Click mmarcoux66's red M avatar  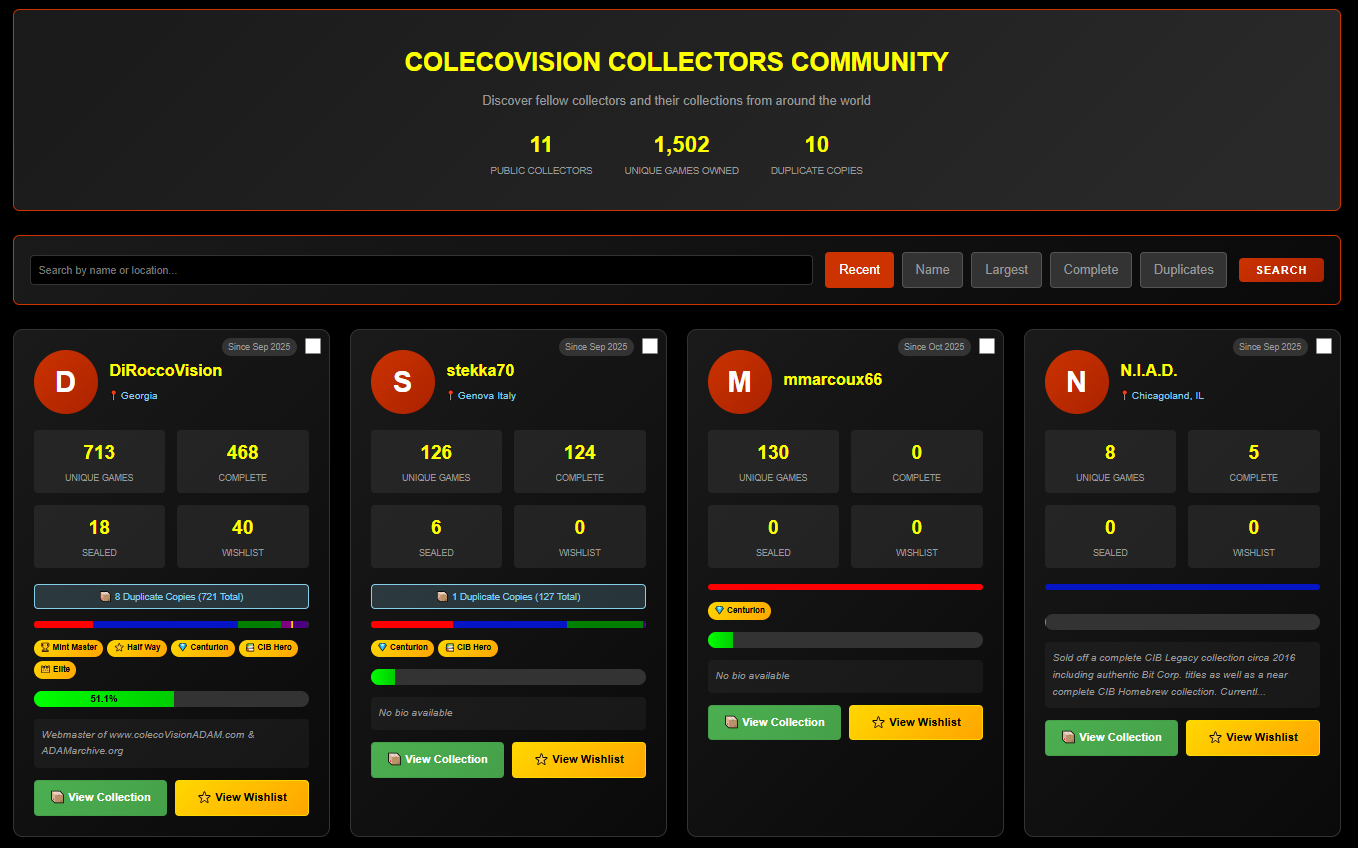(x=739, y=382)
